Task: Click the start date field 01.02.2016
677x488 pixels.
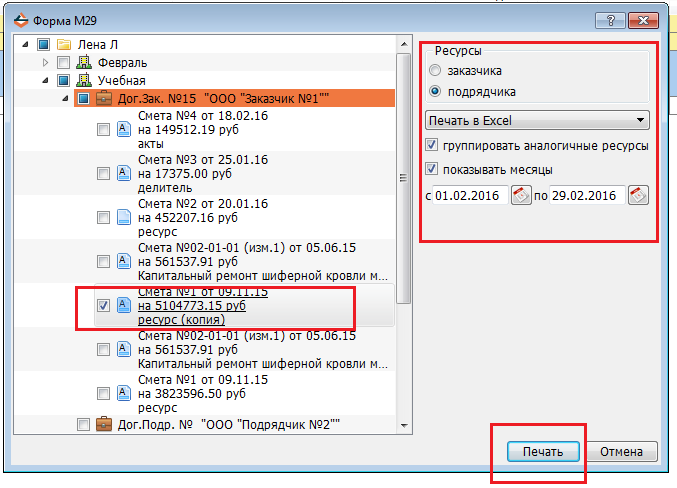Action: point(470,196)
